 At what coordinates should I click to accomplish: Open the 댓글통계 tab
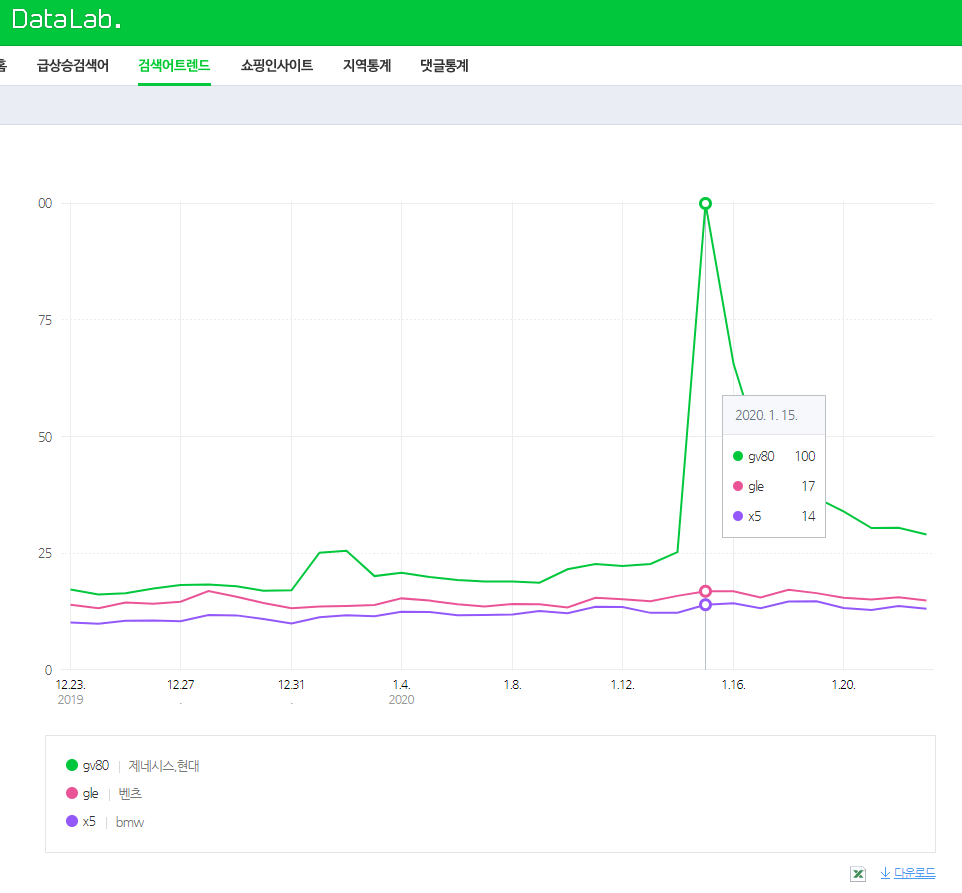(444, 66)
